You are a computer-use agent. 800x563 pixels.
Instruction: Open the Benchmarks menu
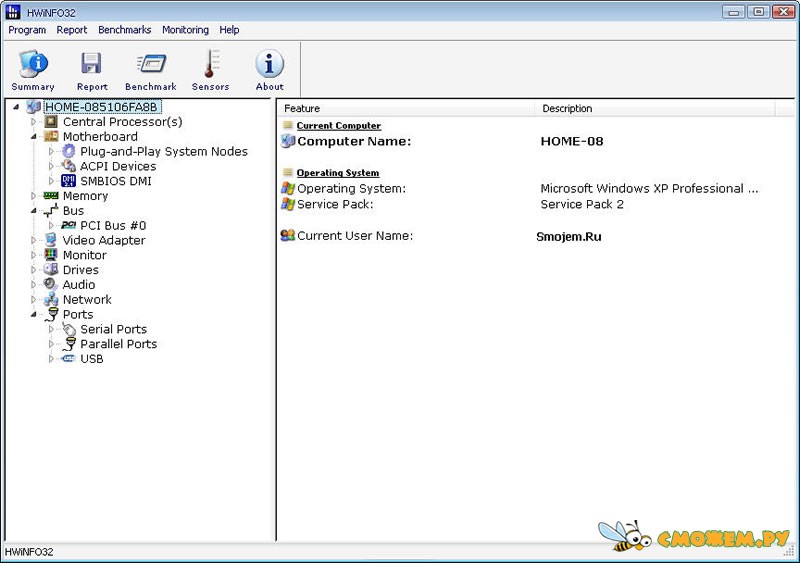tap(124, 30)
